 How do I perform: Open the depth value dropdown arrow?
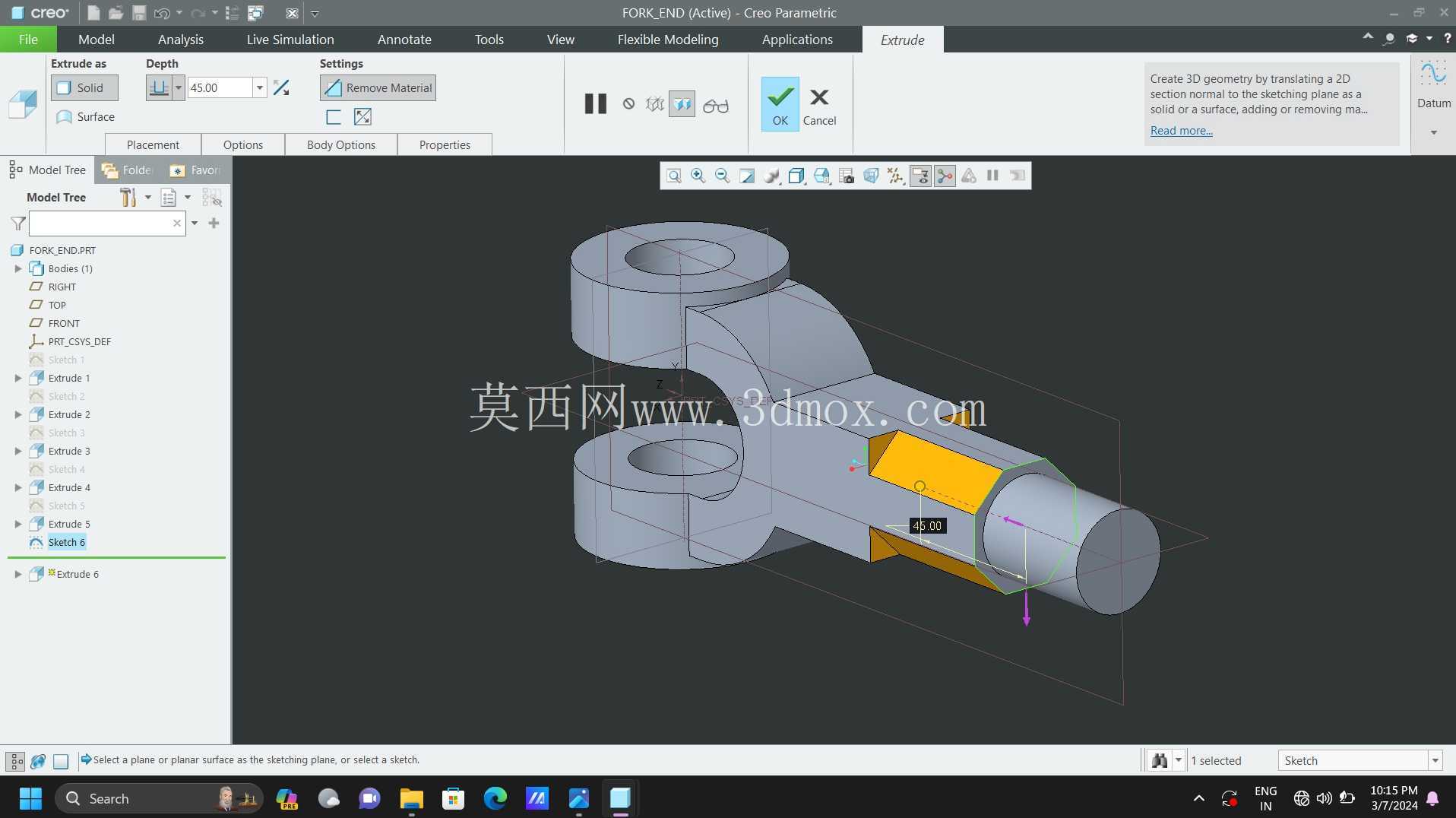259,88
